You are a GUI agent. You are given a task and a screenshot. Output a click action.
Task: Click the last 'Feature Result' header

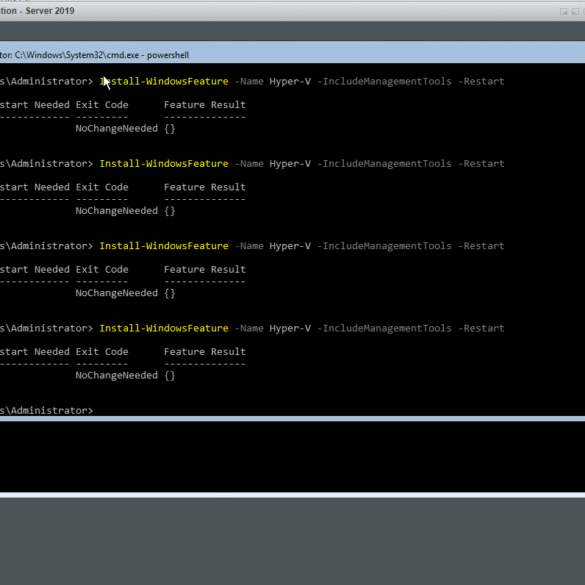click(x=205, y=352)
